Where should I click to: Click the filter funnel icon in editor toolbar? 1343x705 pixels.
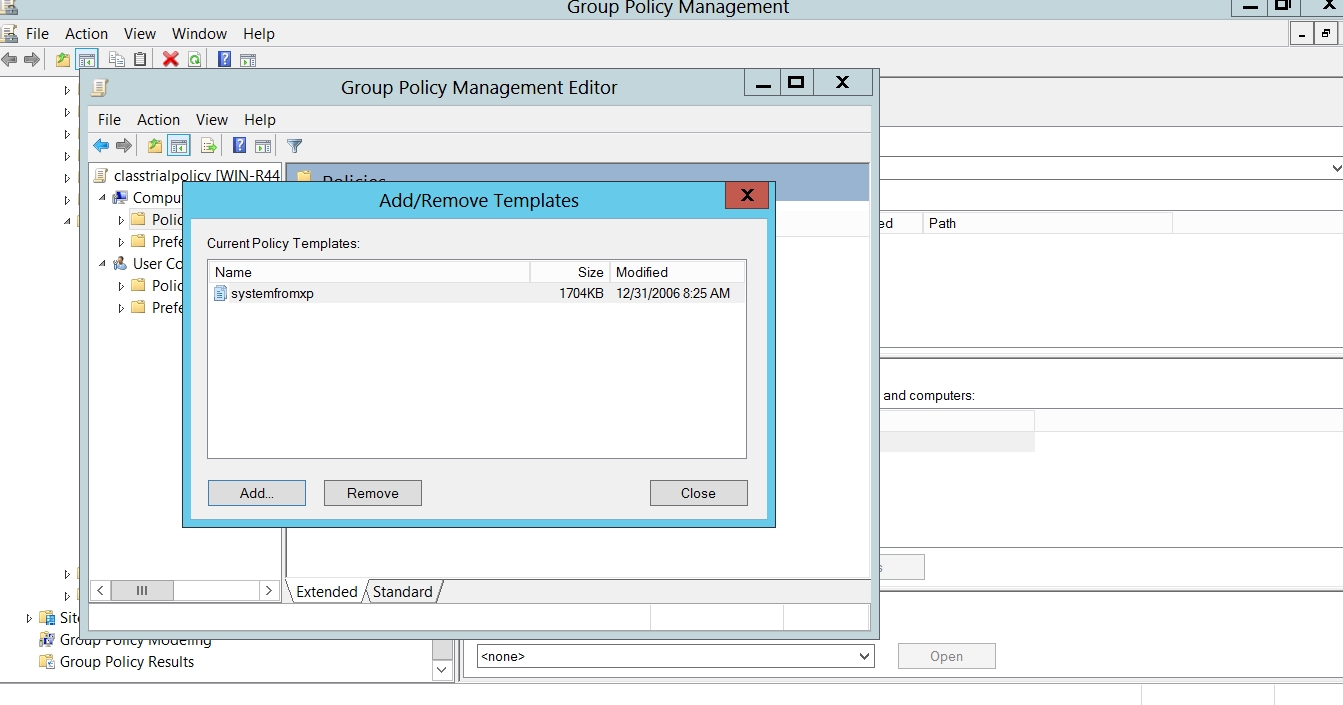pos(294,146)
